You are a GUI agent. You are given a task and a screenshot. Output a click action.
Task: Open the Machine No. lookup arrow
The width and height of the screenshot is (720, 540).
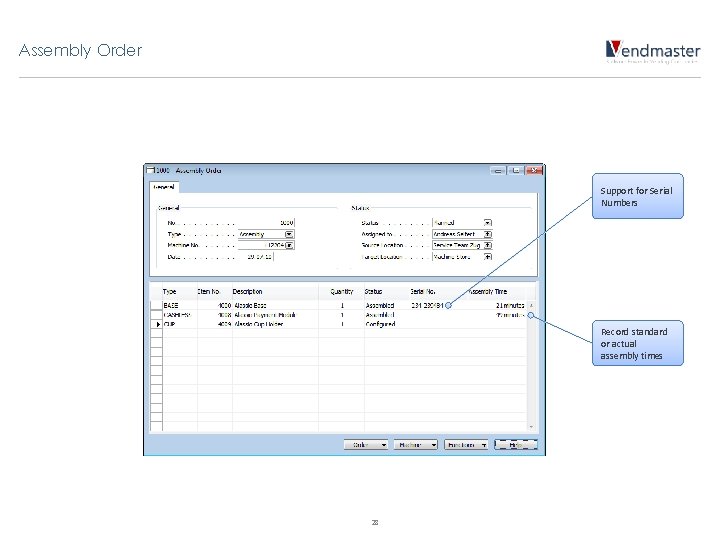[x=289, y=245]
